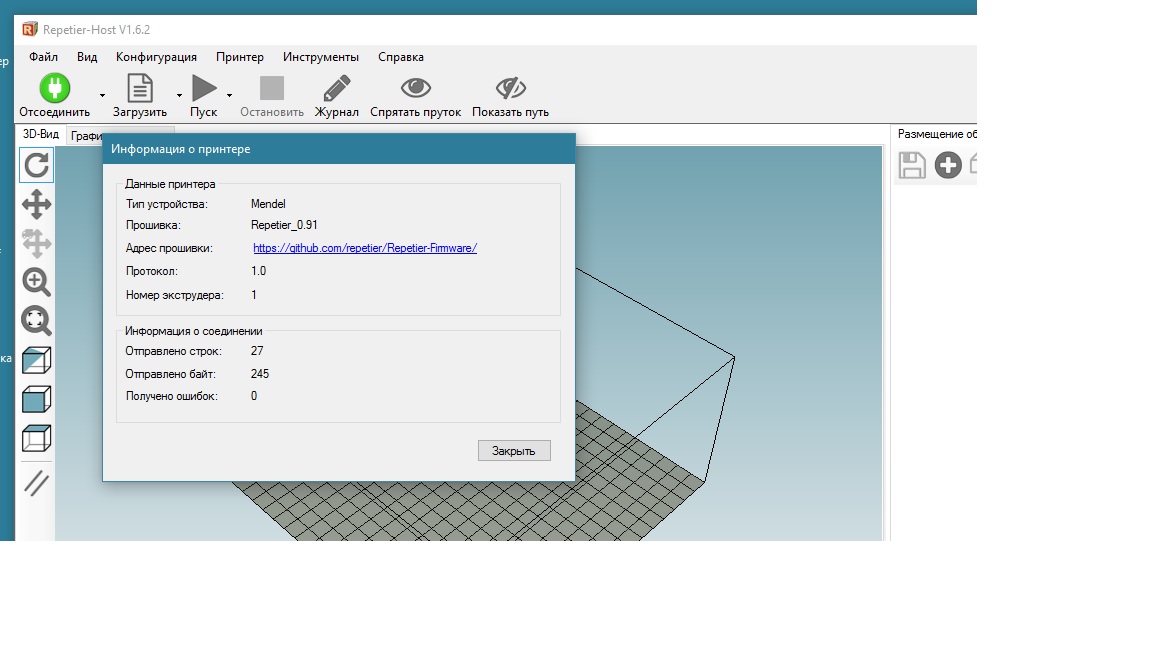
Task: Click the green Отсоединить plug icon
Action: click(55, 88)
